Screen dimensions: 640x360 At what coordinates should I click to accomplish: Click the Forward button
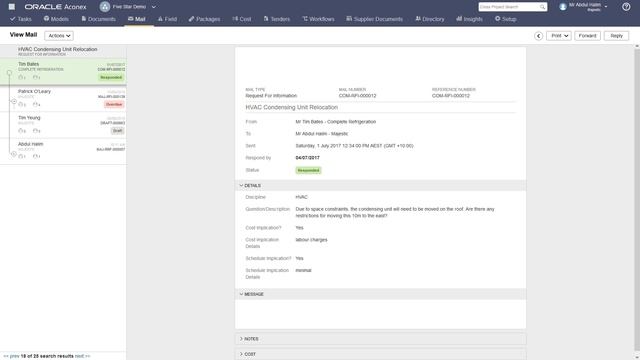(x=587, y=36)
